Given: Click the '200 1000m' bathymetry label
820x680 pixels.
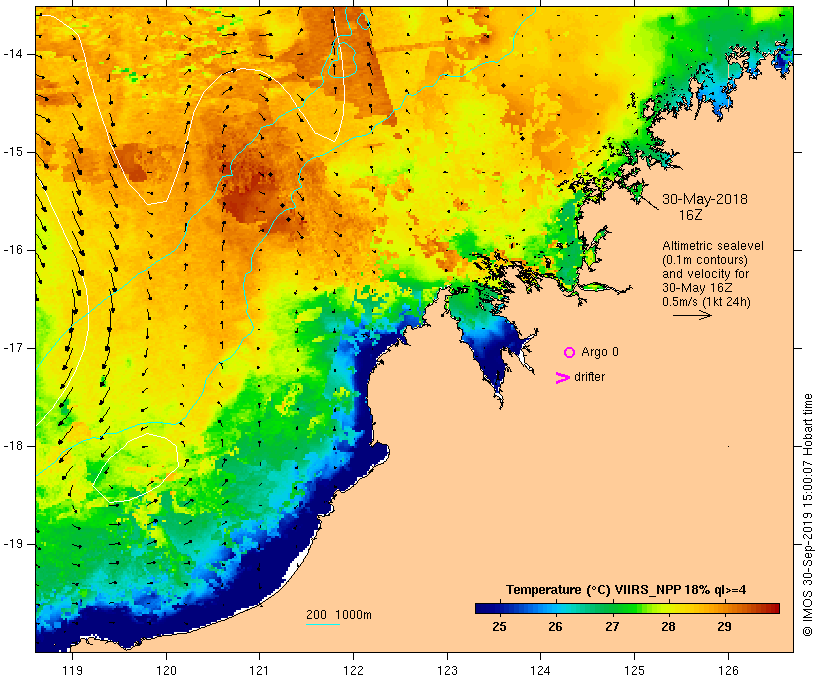Looking at the screenshot, I should 339,615.
